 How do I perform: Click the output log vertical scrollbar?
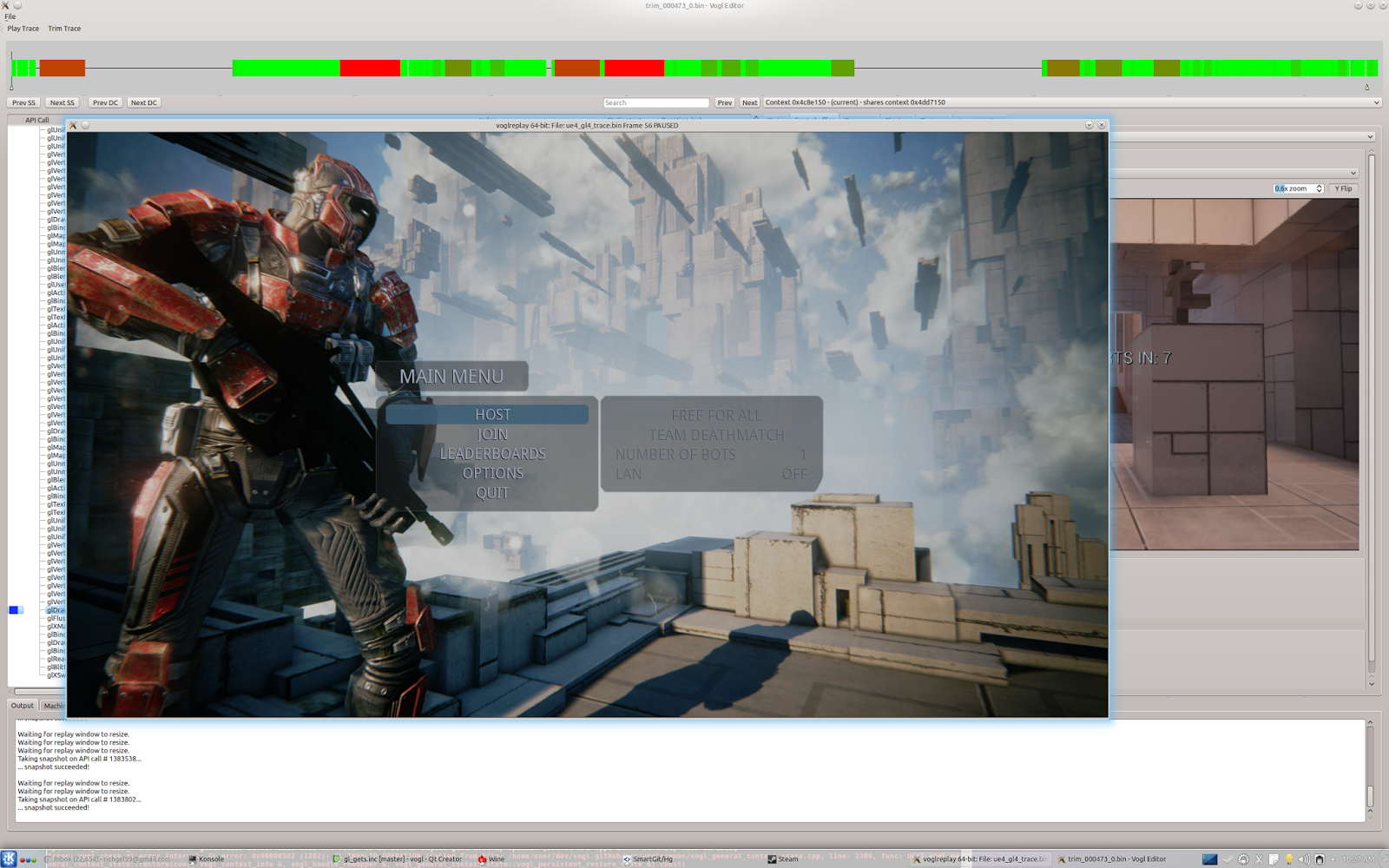click(1371, 769)
